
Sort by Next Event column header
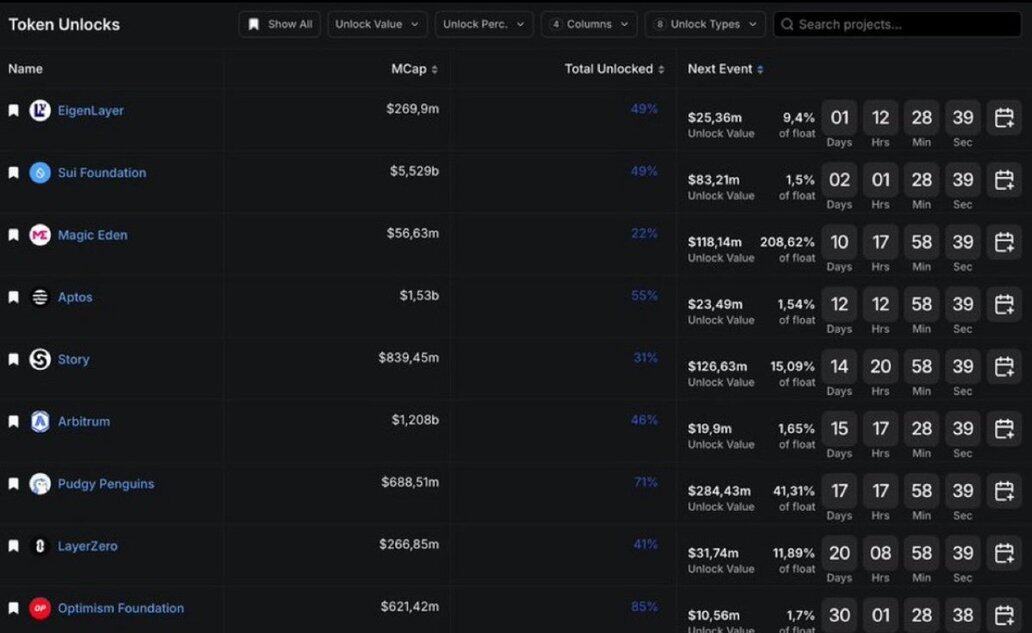click(x=725, y=69)
